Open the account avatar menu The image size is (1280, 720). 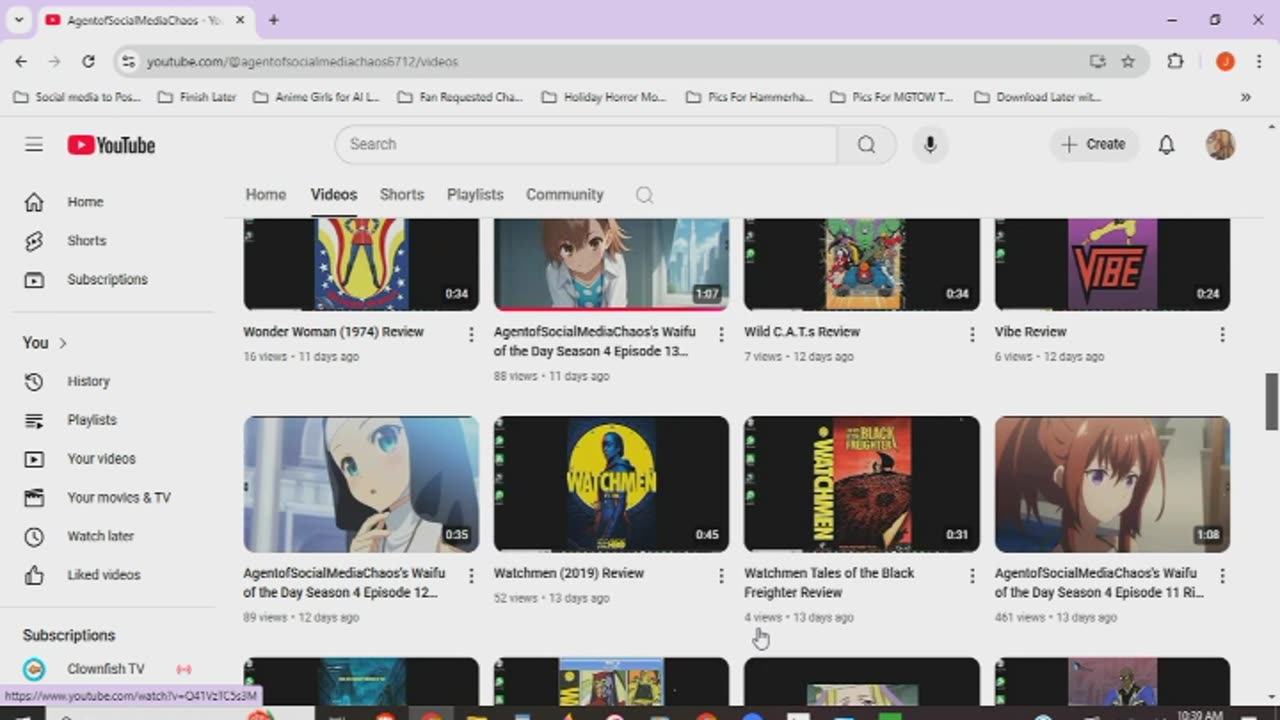pyautogui.click(x=1220, y=145)
